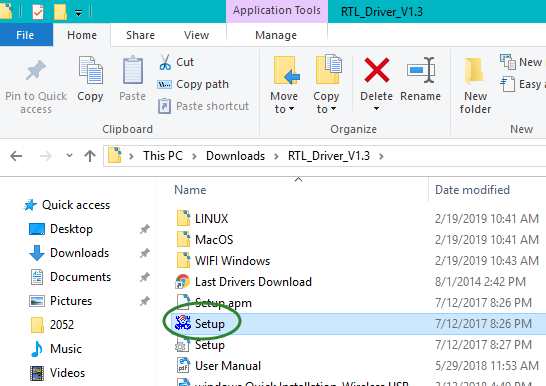The height and width of the screenshot is (386, 546).
Task: Click pin icon next to Pictures
Action: coord(145,301)
